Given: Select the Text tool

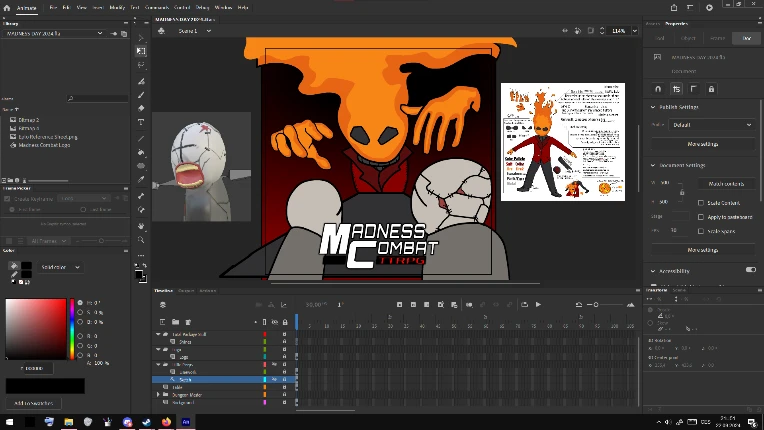Looking at the screenshot, I should tap(141, 122).
